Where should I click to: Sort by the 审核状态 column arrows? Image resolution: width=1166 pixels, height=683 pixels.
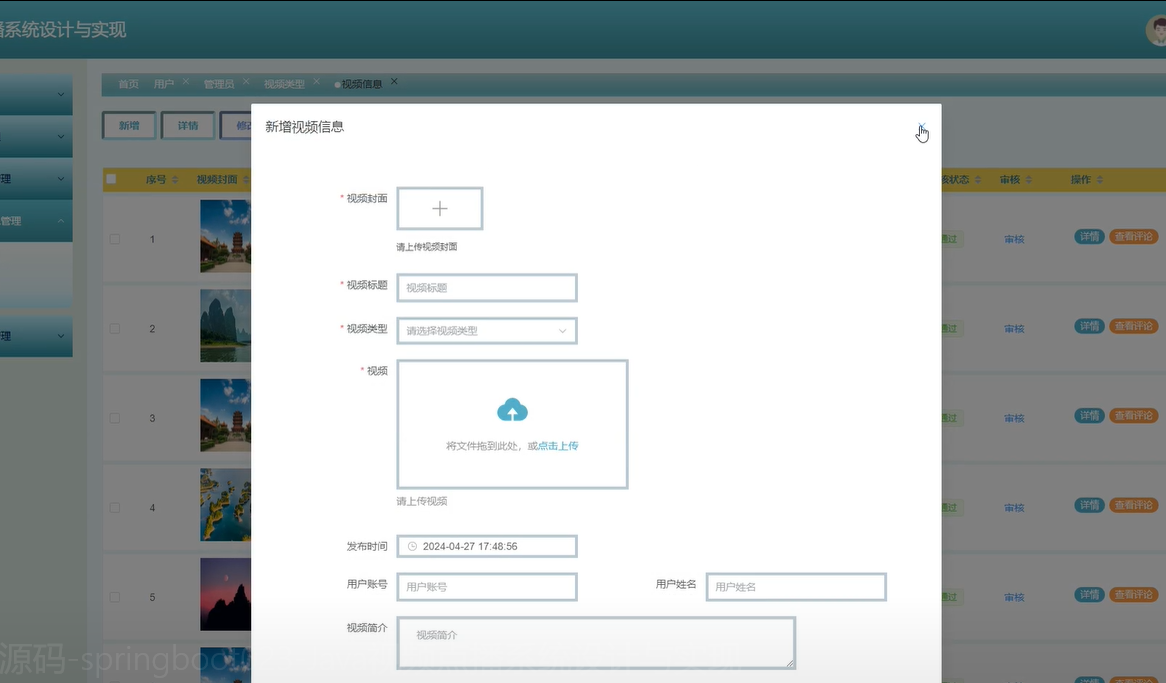tap(978, 179)
